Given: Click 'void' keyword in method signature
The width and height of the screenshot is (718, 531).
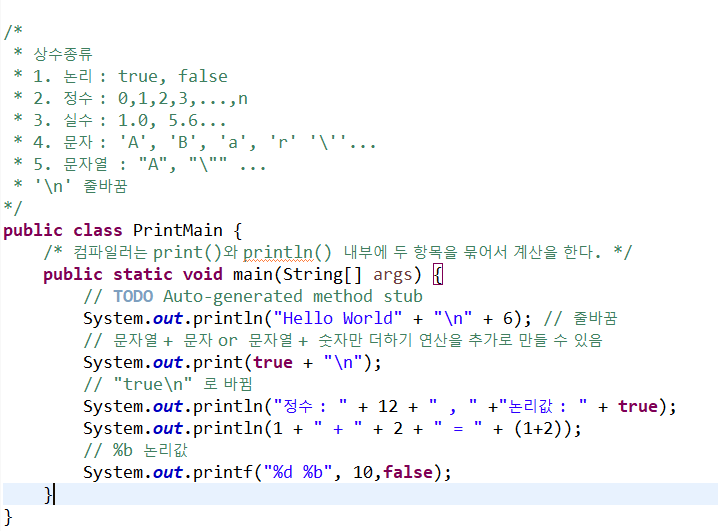Looking at the screenshot, I should (202, 275).
